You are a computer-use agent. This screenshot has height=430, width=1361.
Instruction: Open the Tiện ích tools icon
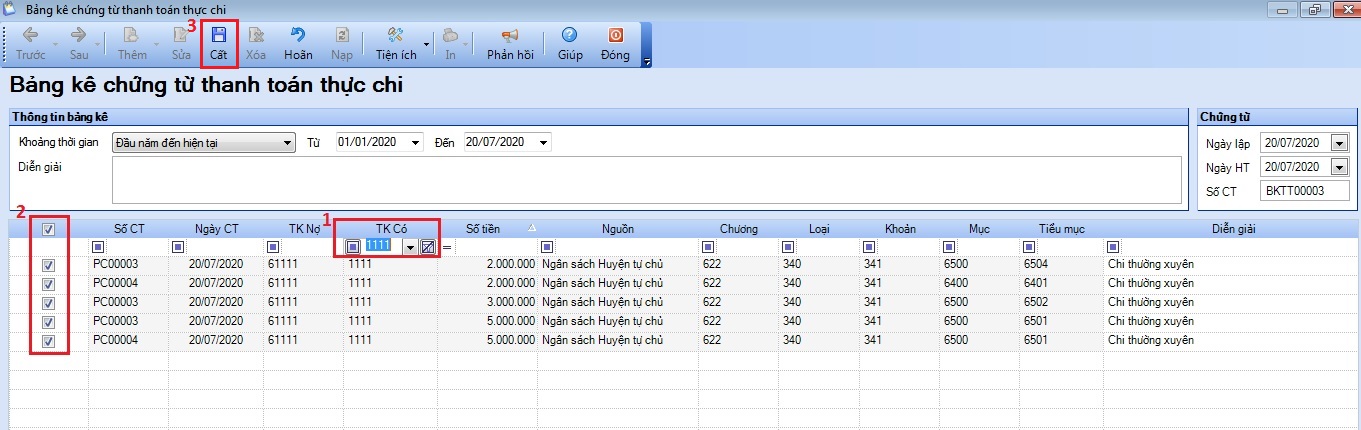395,35
